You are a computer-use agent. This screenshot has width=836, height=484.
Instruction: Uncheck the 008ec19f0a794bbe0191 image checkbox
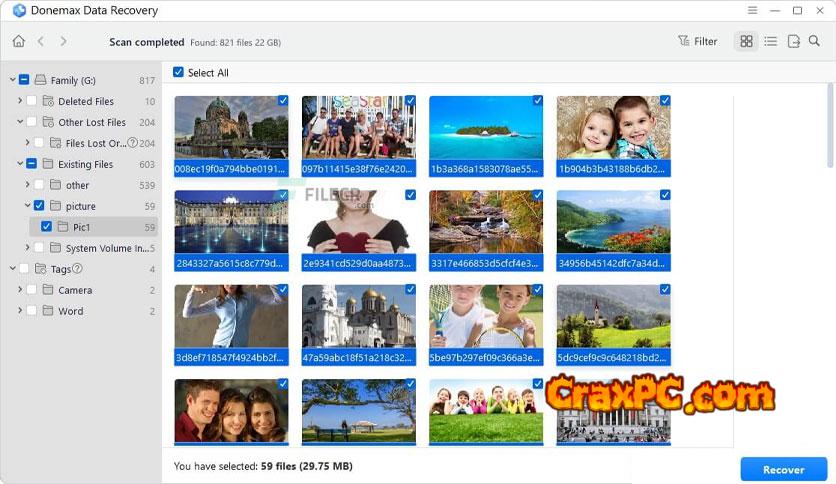point(283,100)
